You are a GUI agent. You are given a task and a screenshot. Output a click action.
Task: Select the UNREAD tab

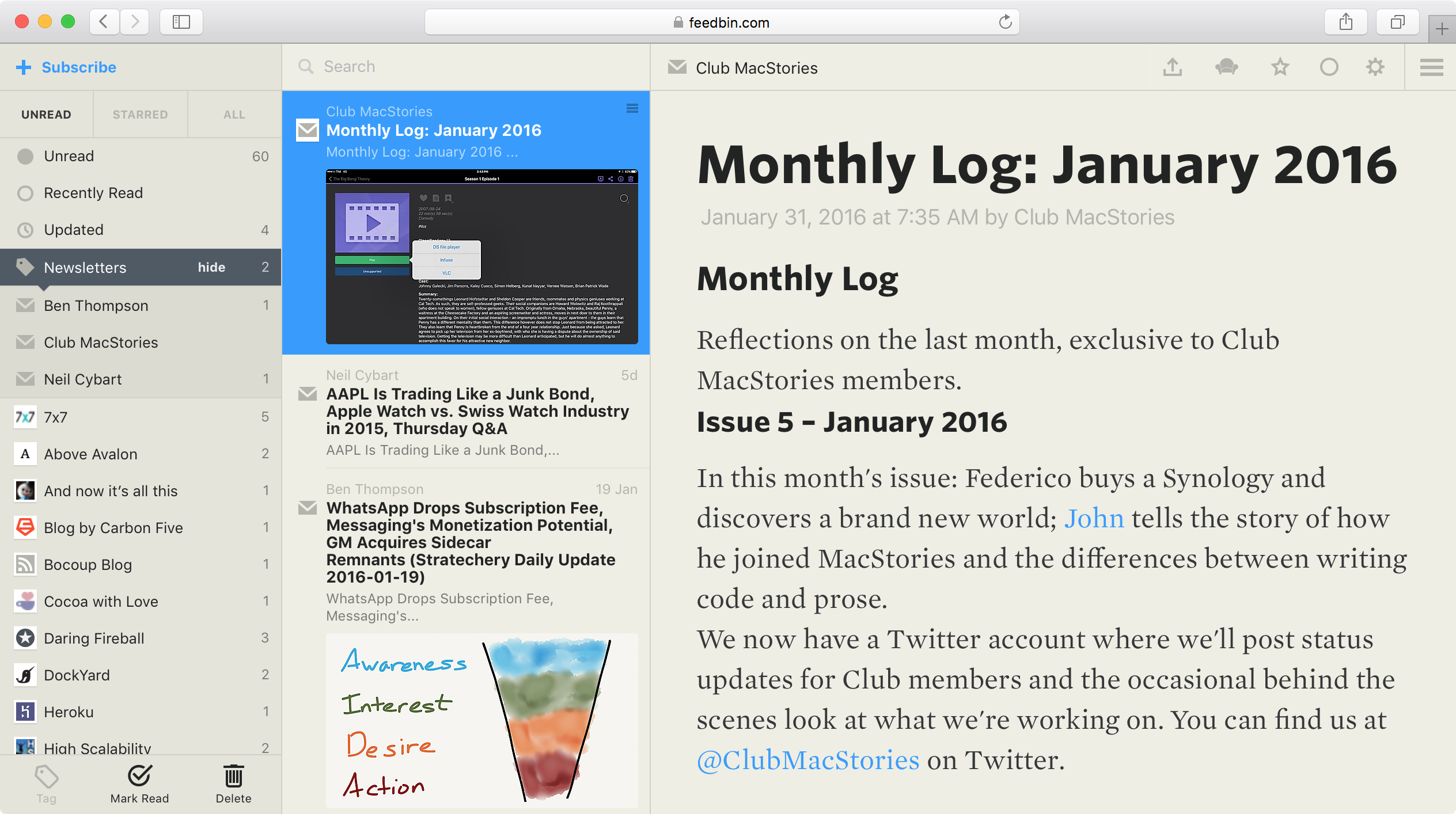[47, 114]
